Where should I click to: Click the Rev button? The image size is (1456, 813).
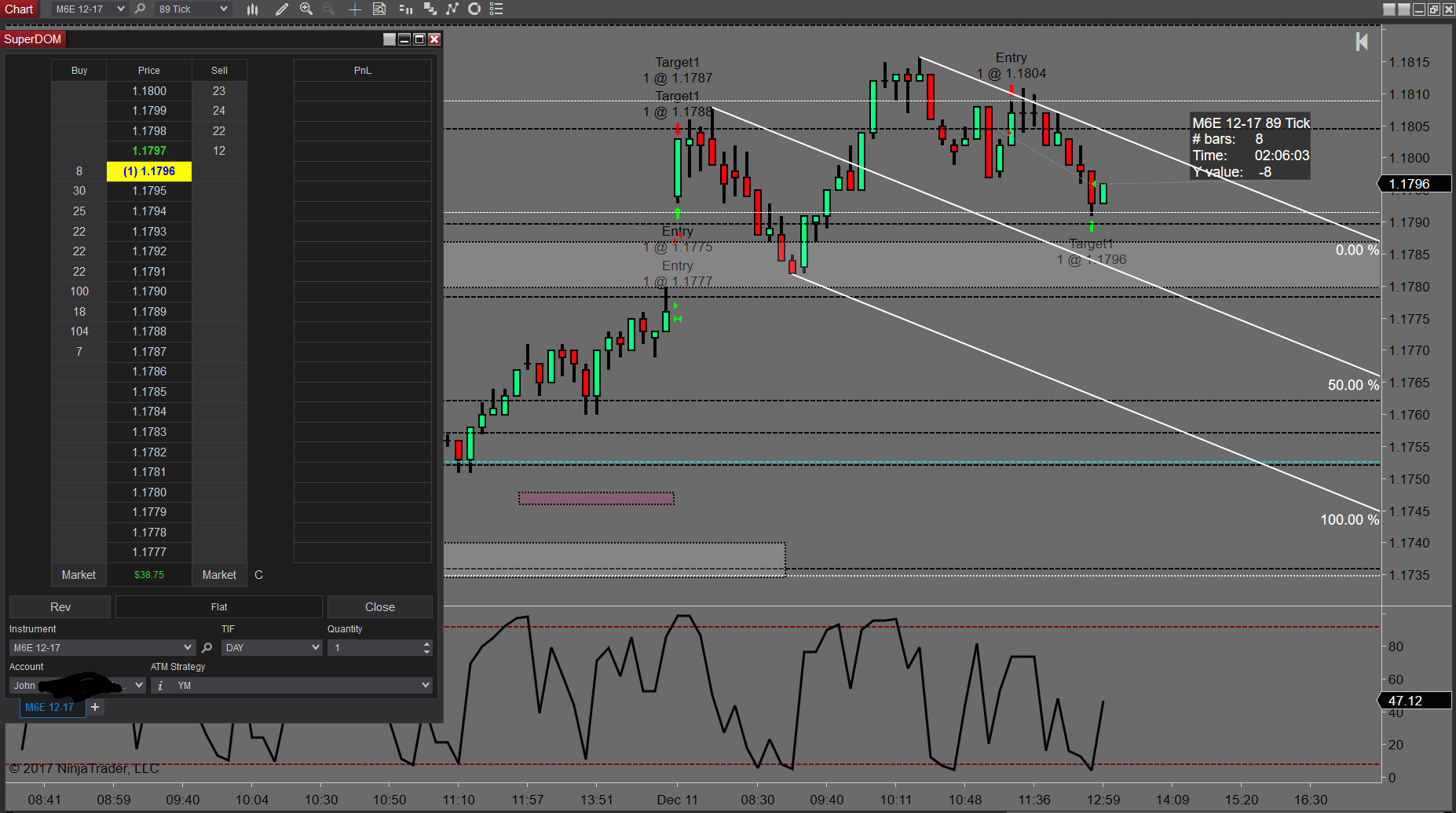click(60, 606)
